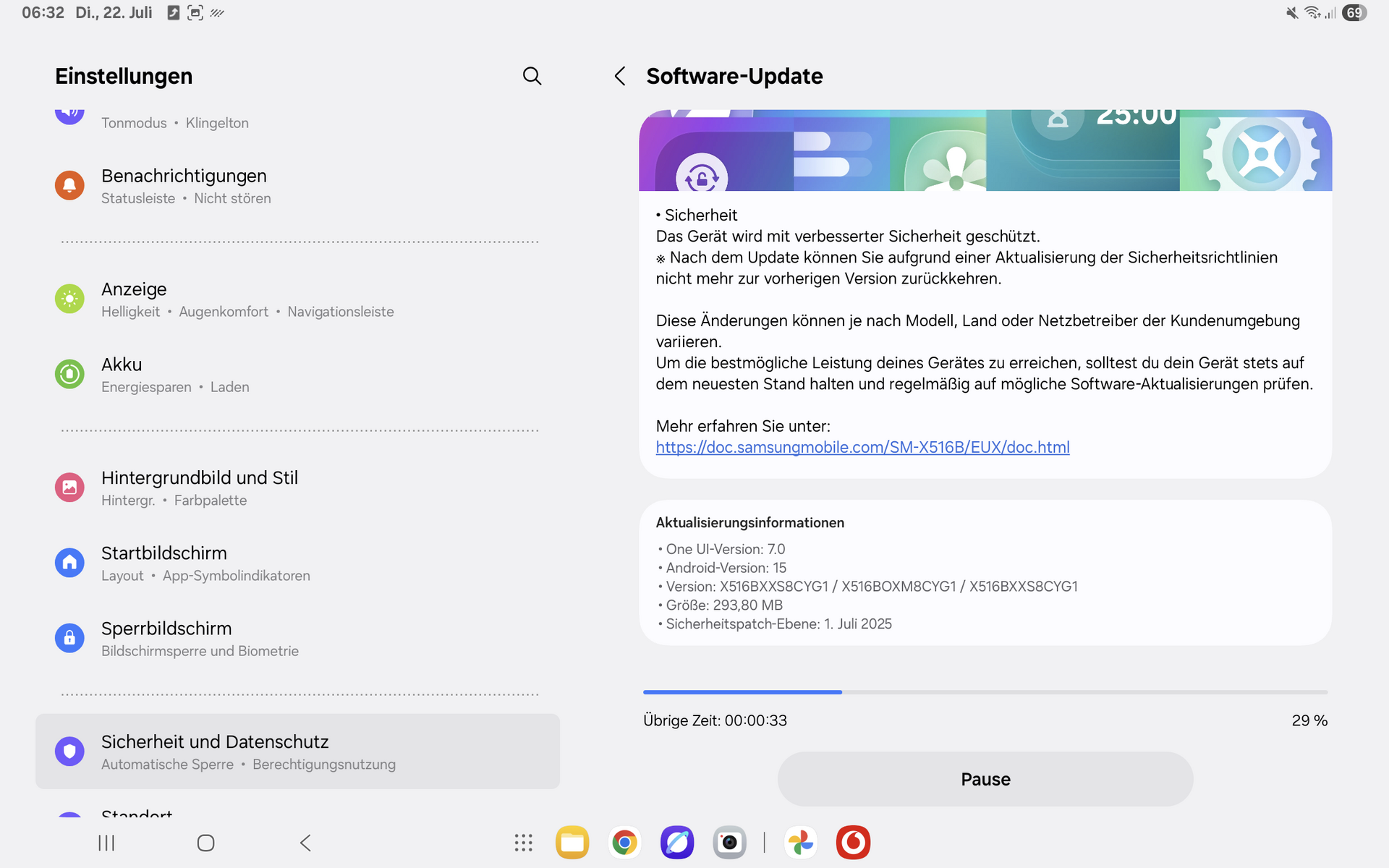Image resolution: width=1389 pixels, height=868 pixels.
Task: Open Benachrichtigungen settings
Action: (x=184, y=186)
